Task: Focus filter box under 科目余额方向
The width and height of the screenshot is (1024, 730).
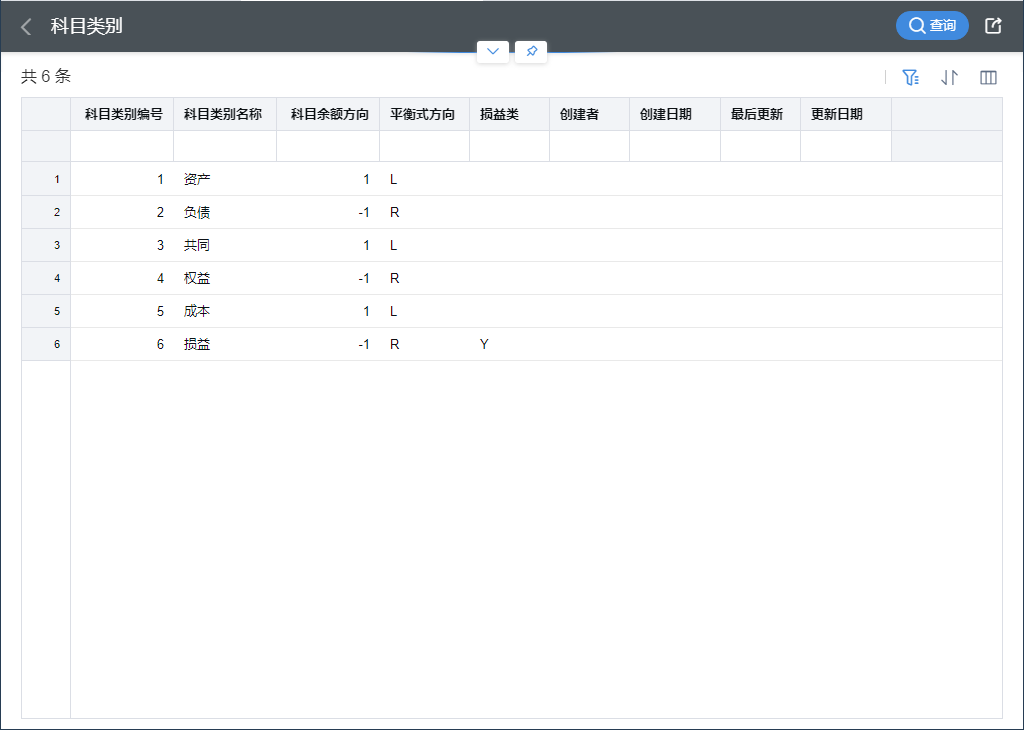Action: pyautogui.click(x=328, y=146)
